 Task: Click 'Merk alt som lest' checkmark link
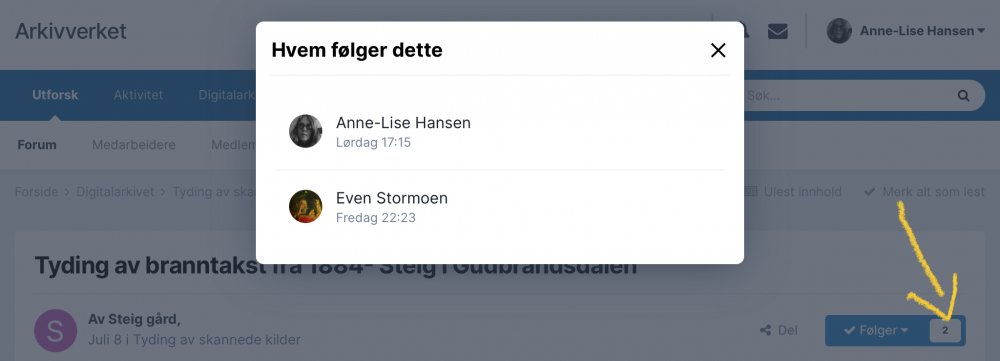pyautogui.click(x=924, y=192)
